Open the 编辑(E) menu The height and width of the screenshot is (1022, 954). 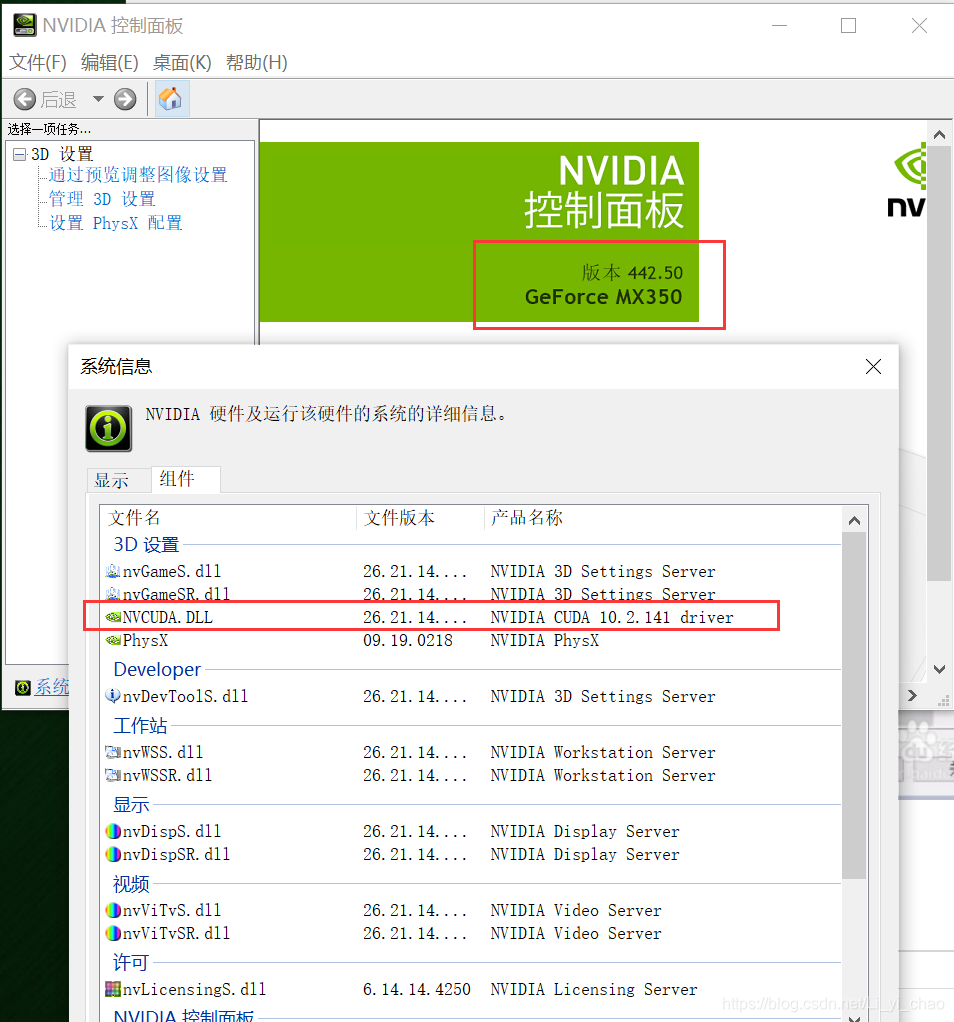click(109, 63)
